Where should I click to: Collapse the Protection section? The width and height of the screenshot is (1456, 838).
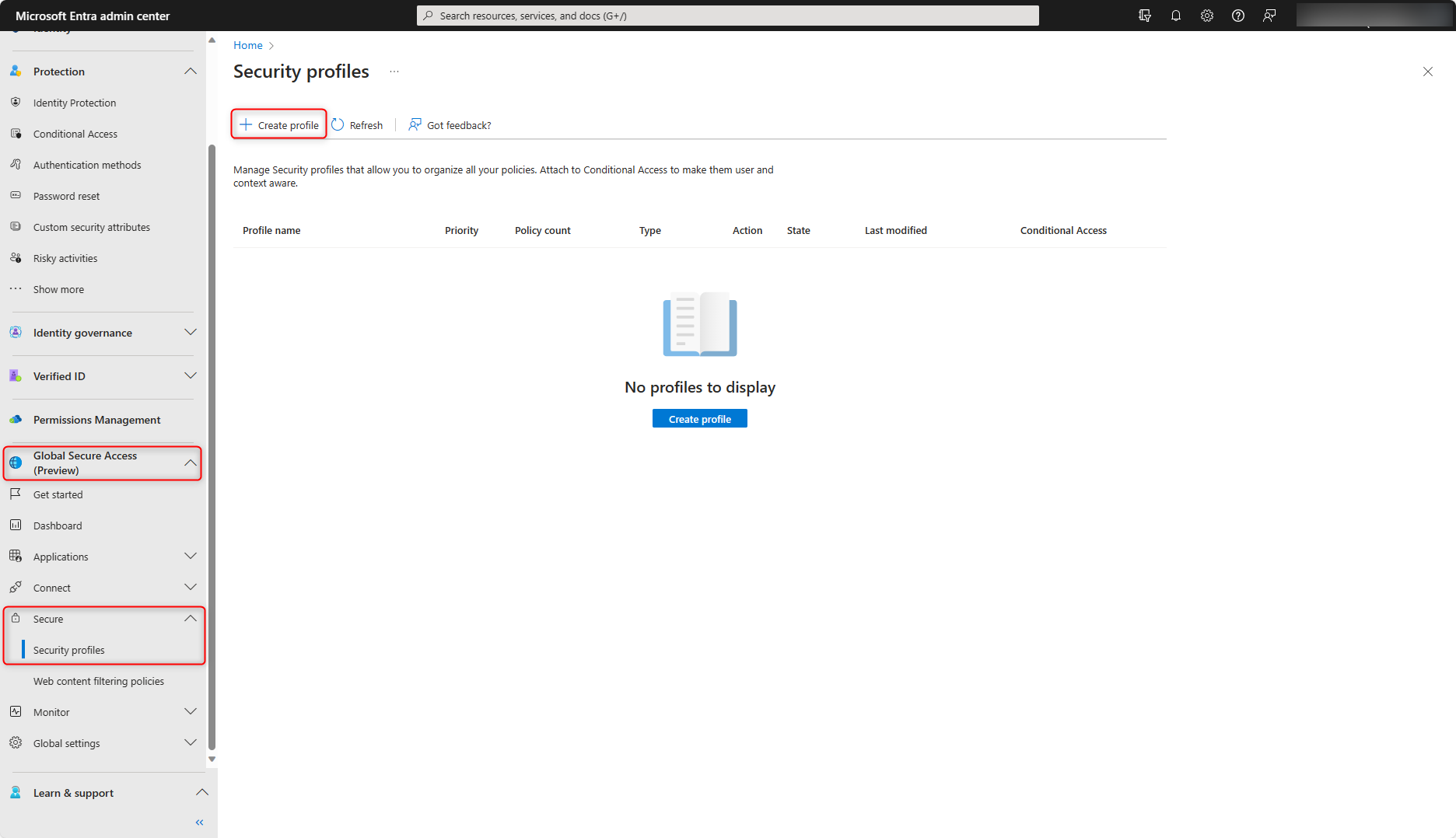(191, 72)
